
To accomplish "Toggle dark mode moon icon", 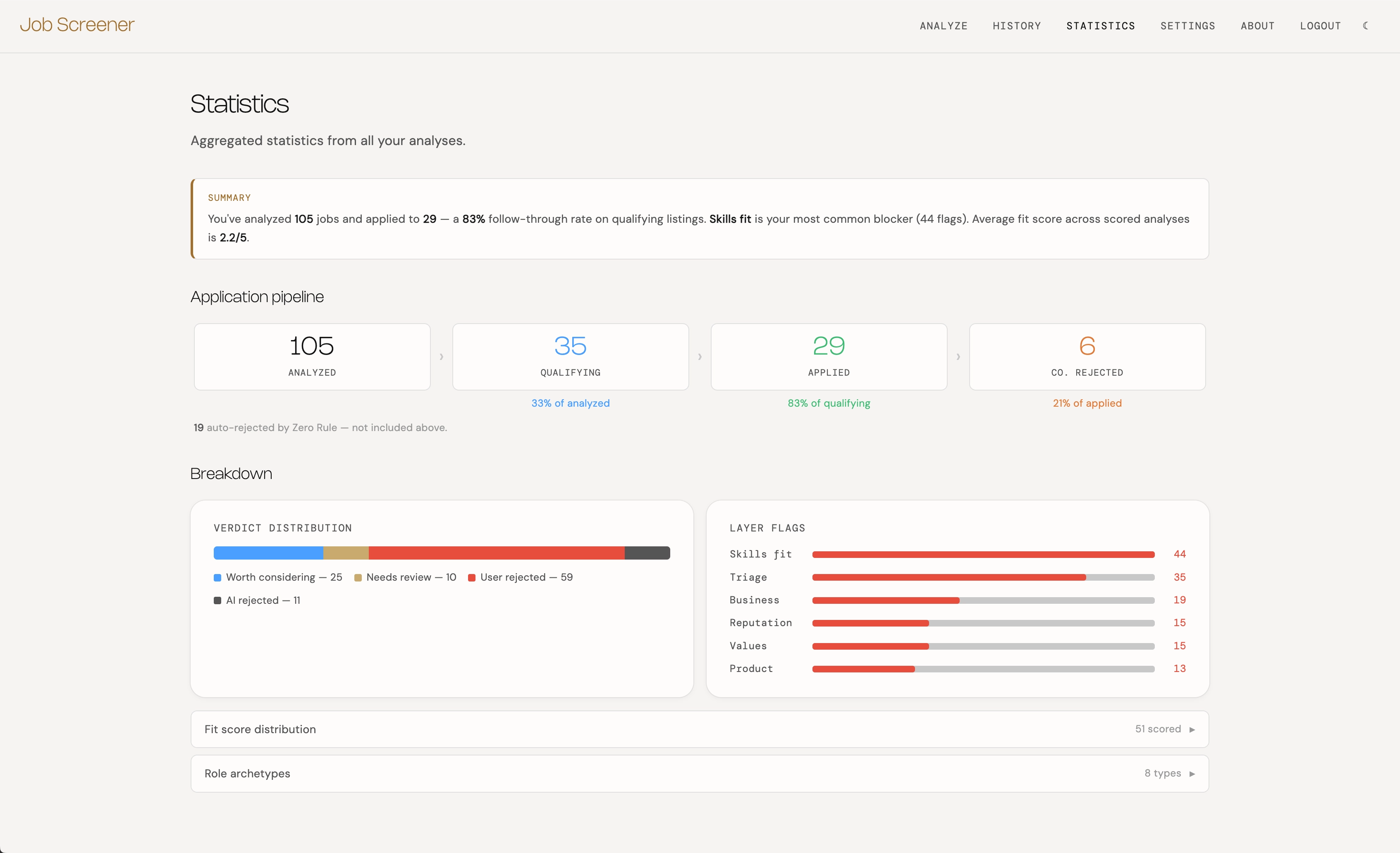I will 1365,26.
